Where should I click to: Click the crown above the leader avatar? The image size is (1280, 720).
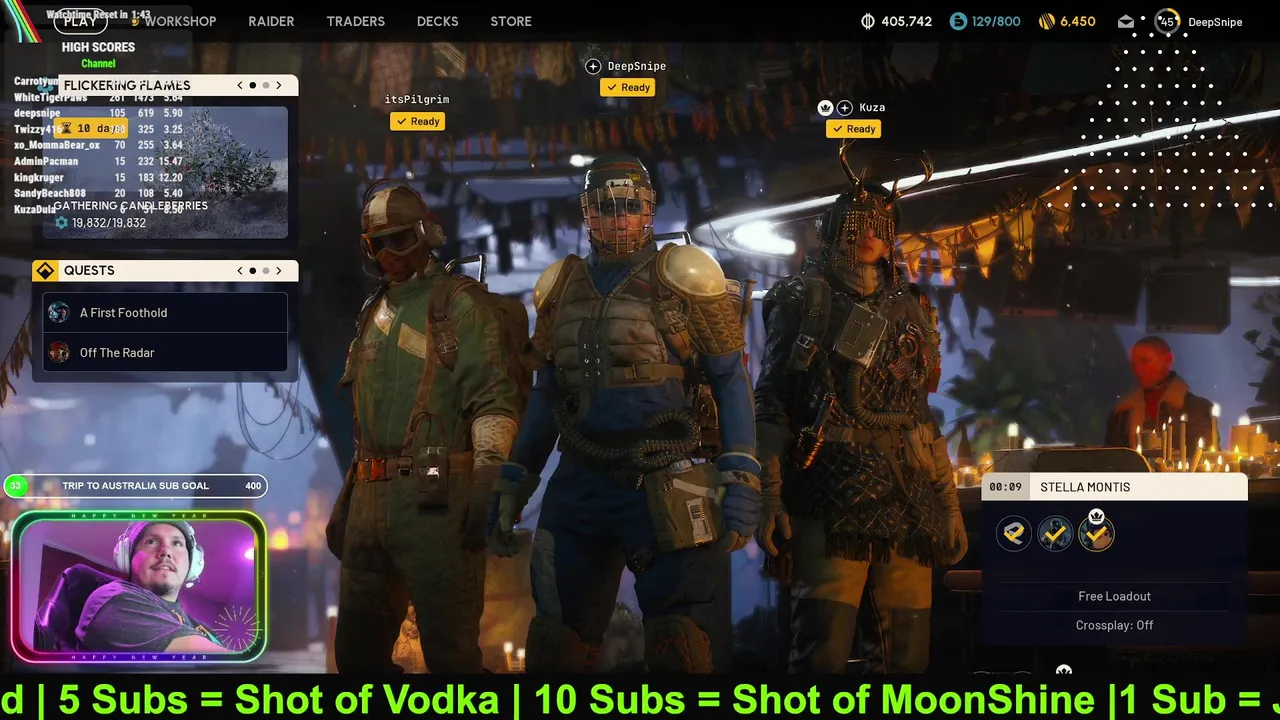pos(1096,516)
